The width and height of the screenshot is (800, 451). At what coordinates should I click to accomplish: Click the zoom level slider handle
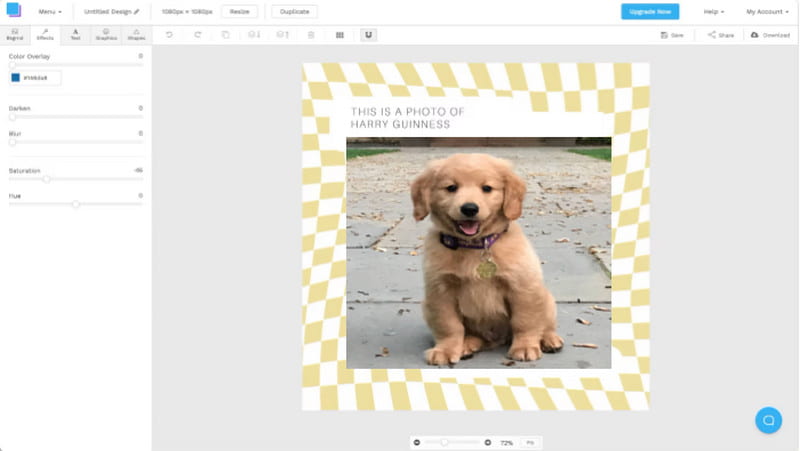[444, 442]
